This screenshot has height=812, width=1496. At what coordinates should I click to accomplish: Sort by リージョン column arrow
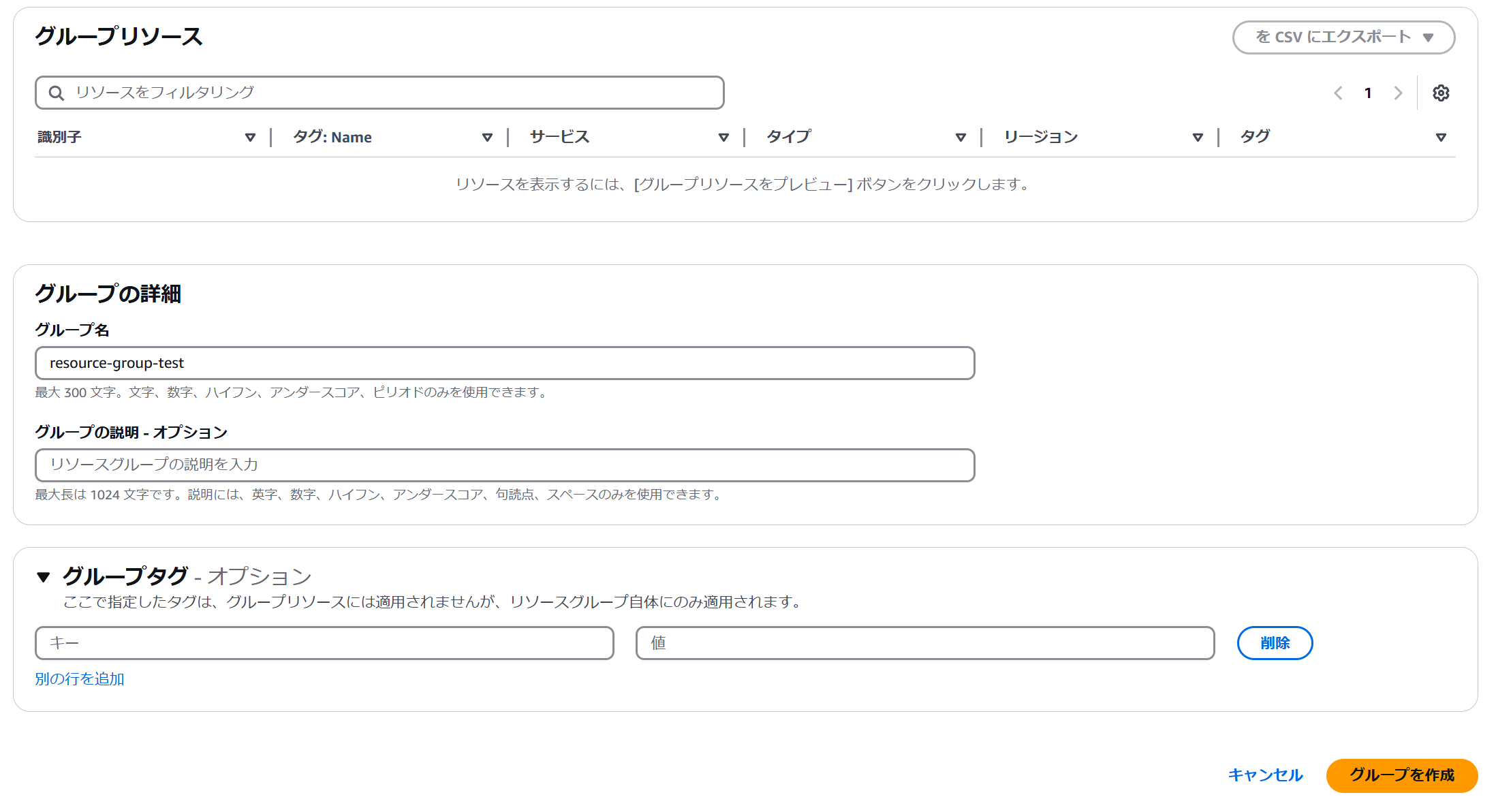pyautogui.click(x=1198, y=138)
